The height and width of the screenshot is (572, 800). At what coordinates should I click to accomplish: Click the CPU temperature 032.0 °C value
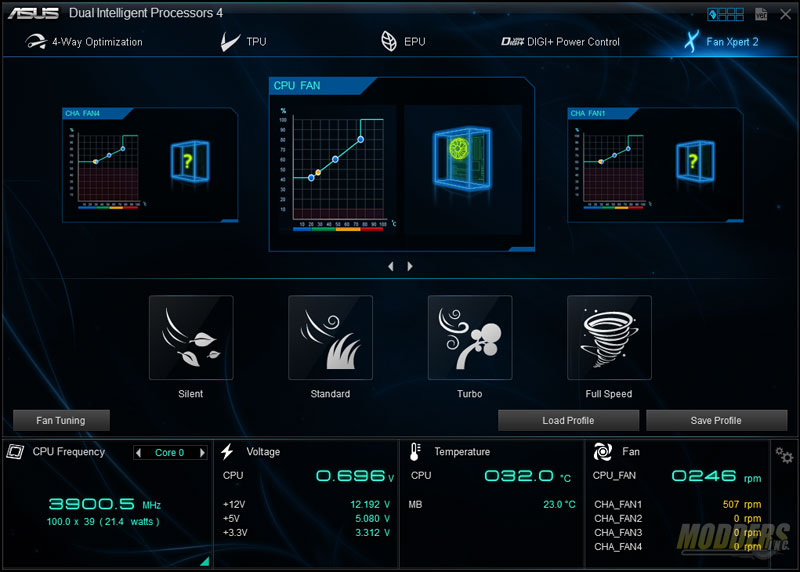(528, 476)
